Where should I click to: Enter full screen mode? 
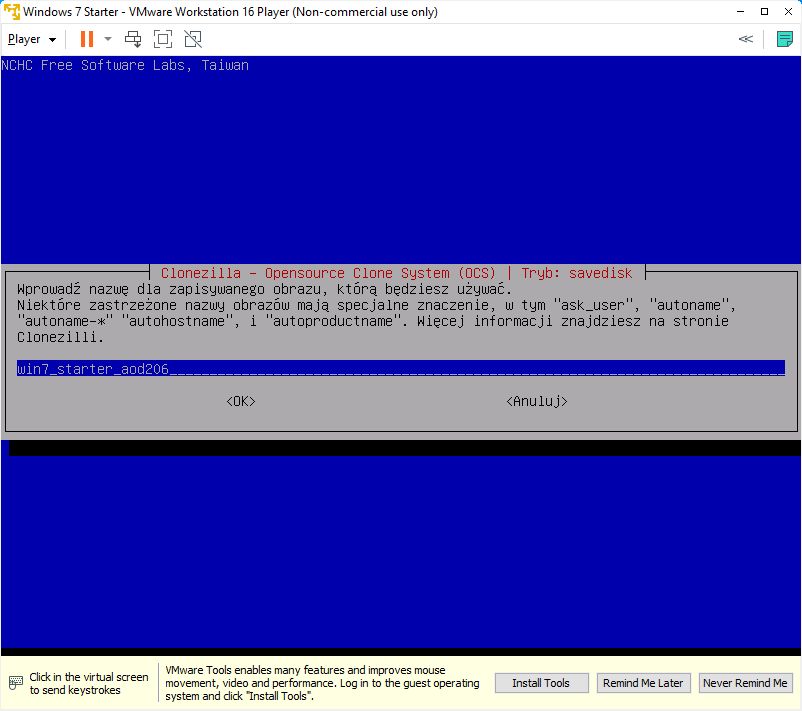coord(163,39)
